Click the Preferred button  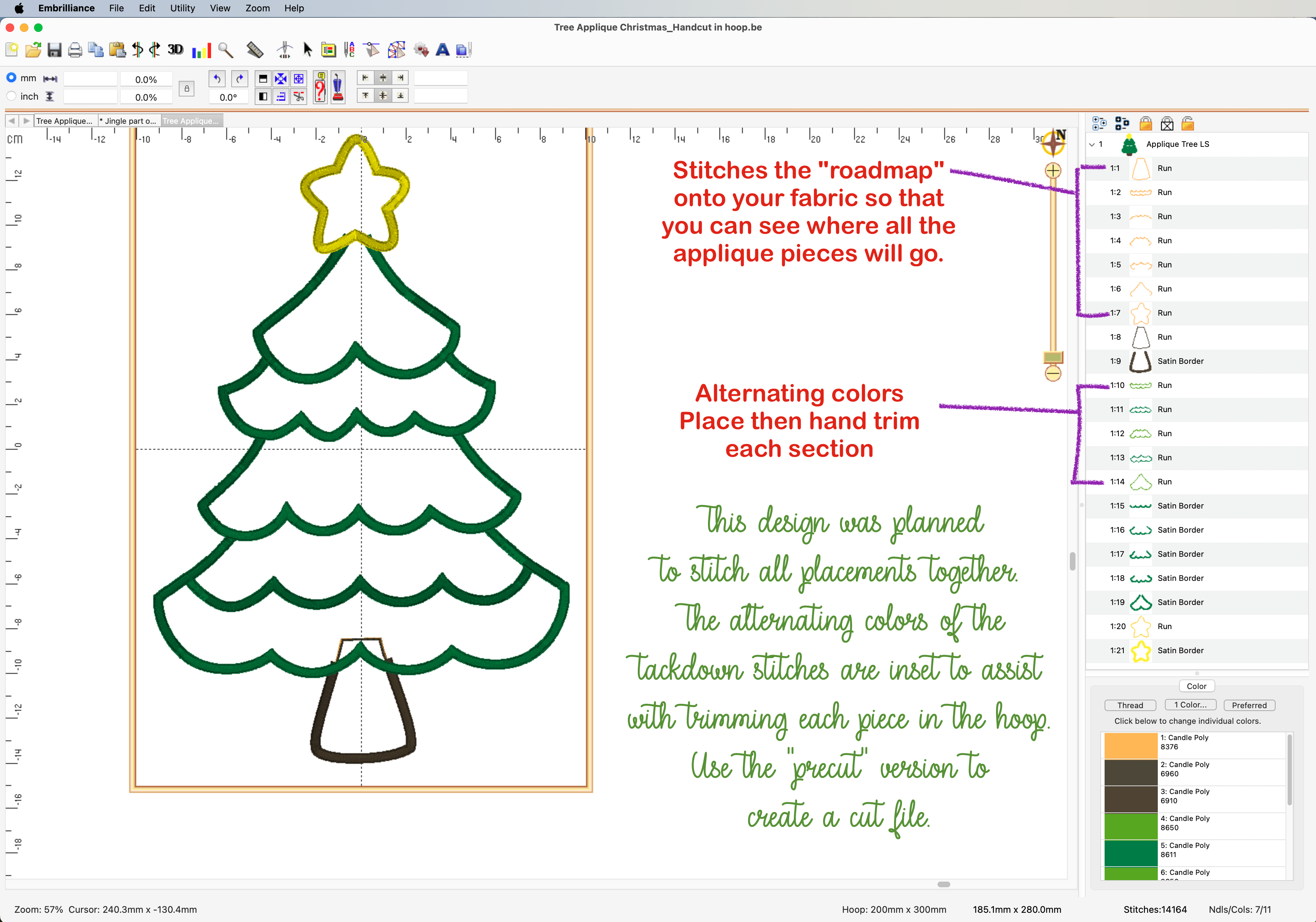[1249, 705]
